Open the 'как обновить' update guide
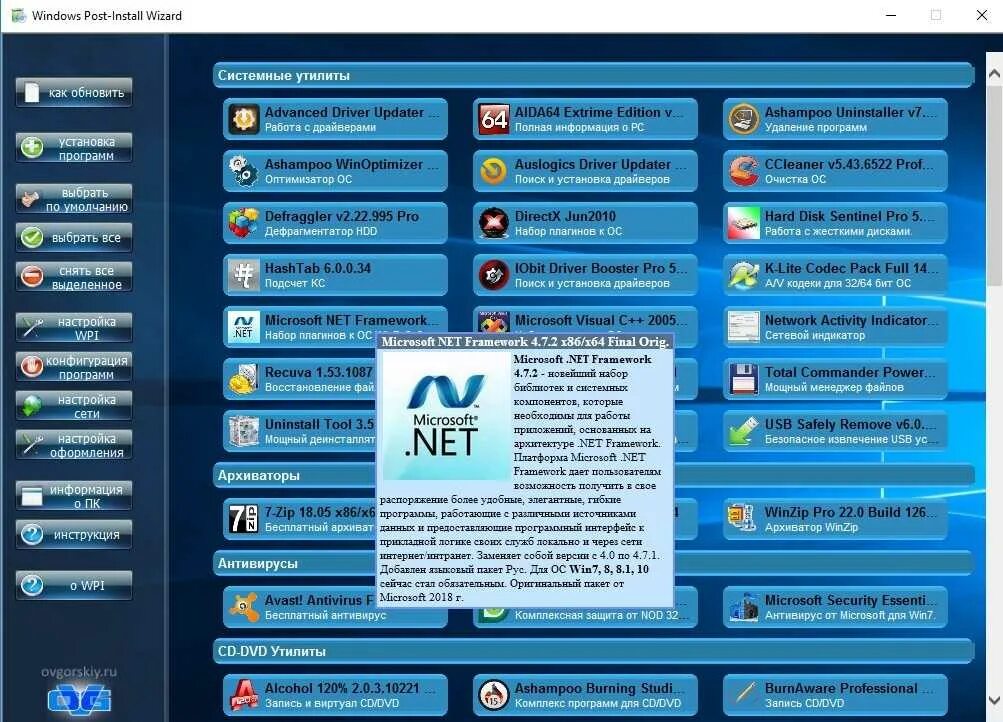Image resolution: width=1003 pixels, height=722 pixels. (74, 93)
